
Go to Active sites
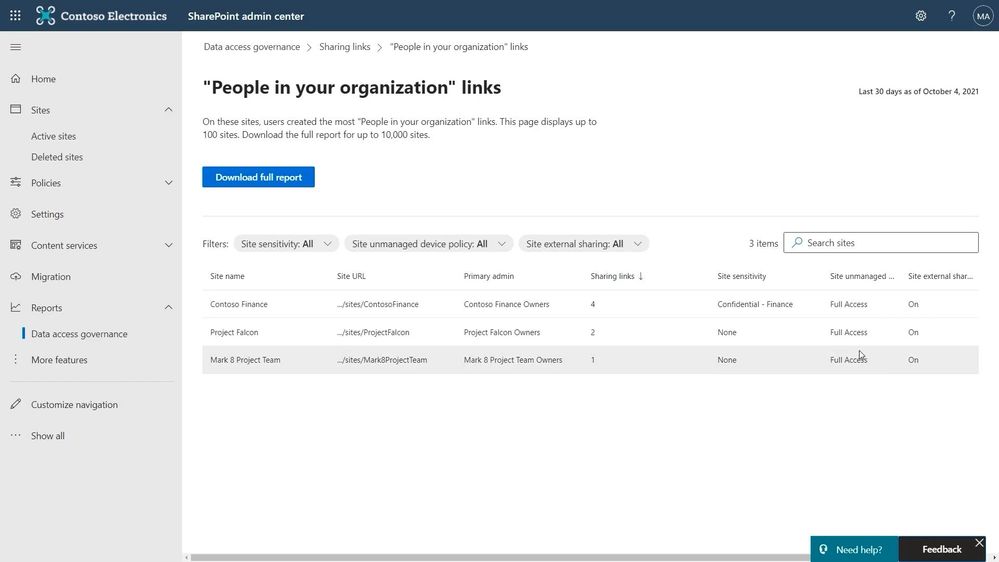[x=54, y=136]
